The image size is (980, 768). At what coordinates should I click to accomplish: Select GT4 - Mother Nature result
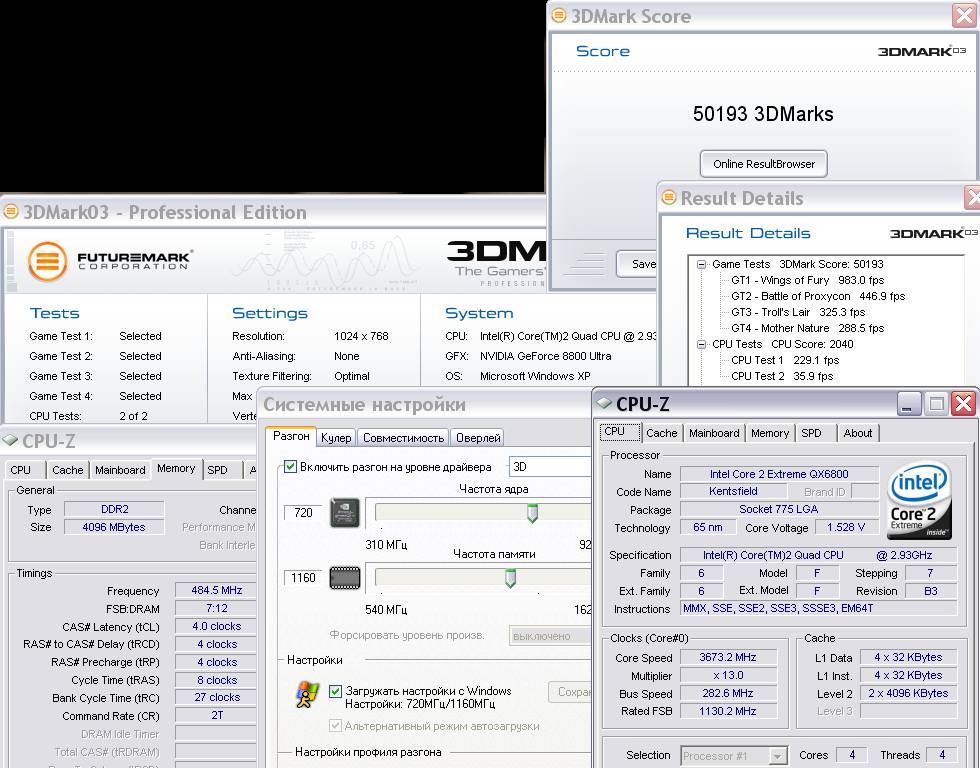(x=808, y=328)
